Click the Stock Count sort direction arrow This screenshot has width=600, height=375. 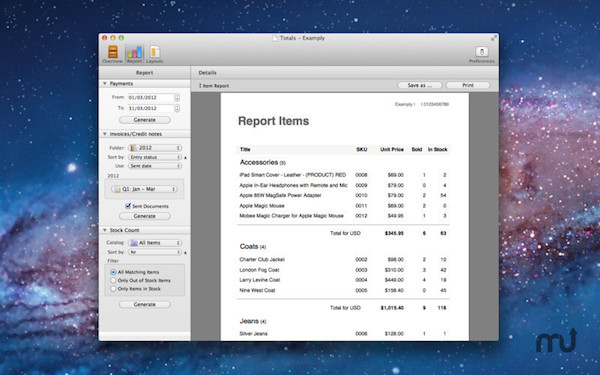[186, 253]
